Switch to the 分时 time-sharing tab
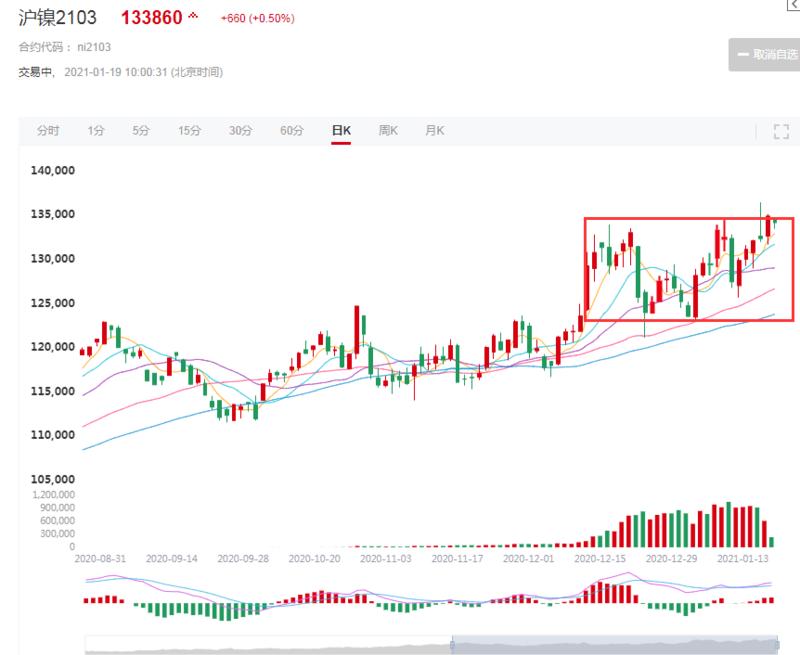Image resolution: width=800 pixels, height=655 pixels. pos(48,131)
